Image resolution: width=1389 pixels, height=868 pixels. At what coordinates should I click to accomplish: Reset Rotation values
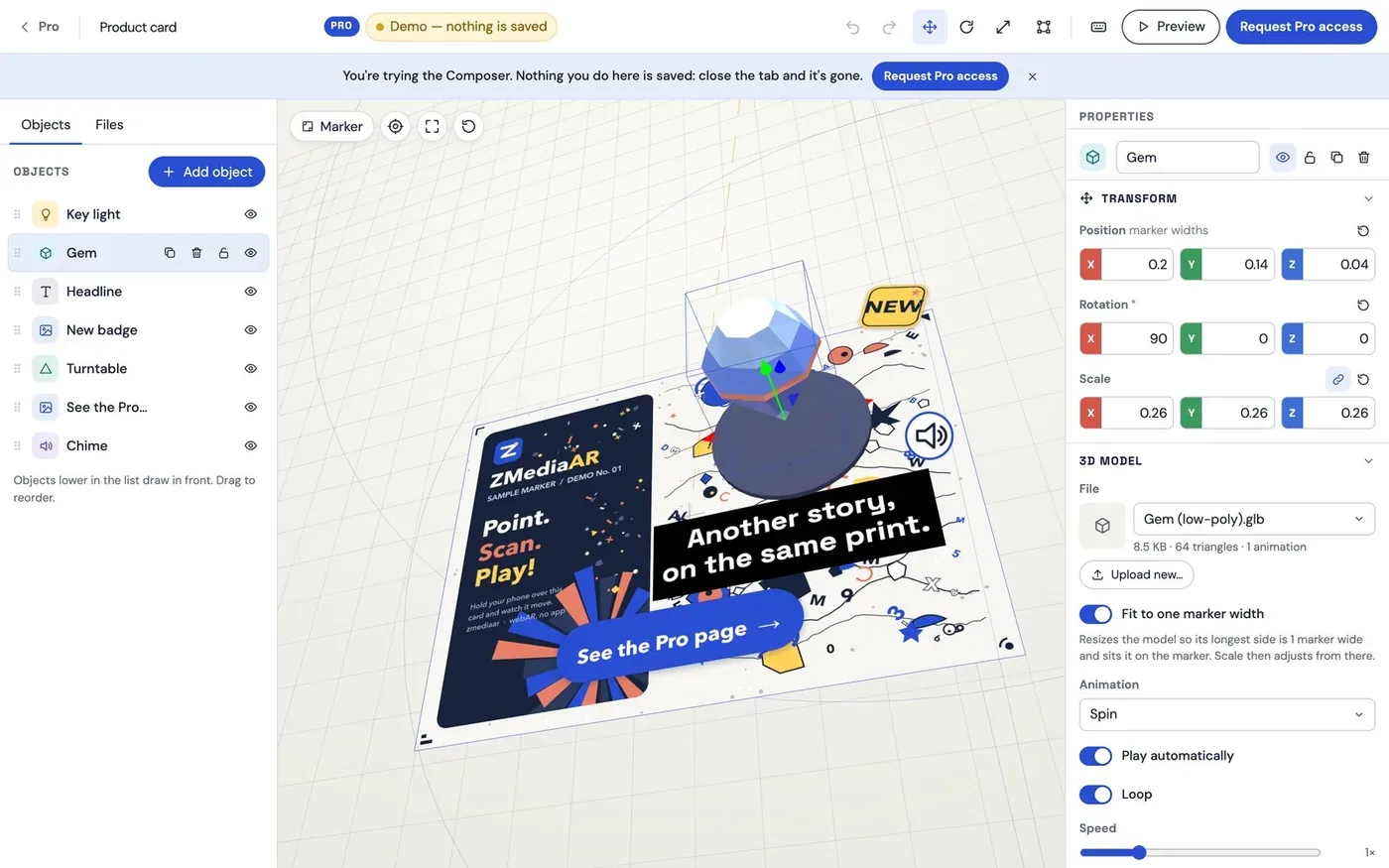[x=1363, y=305]
